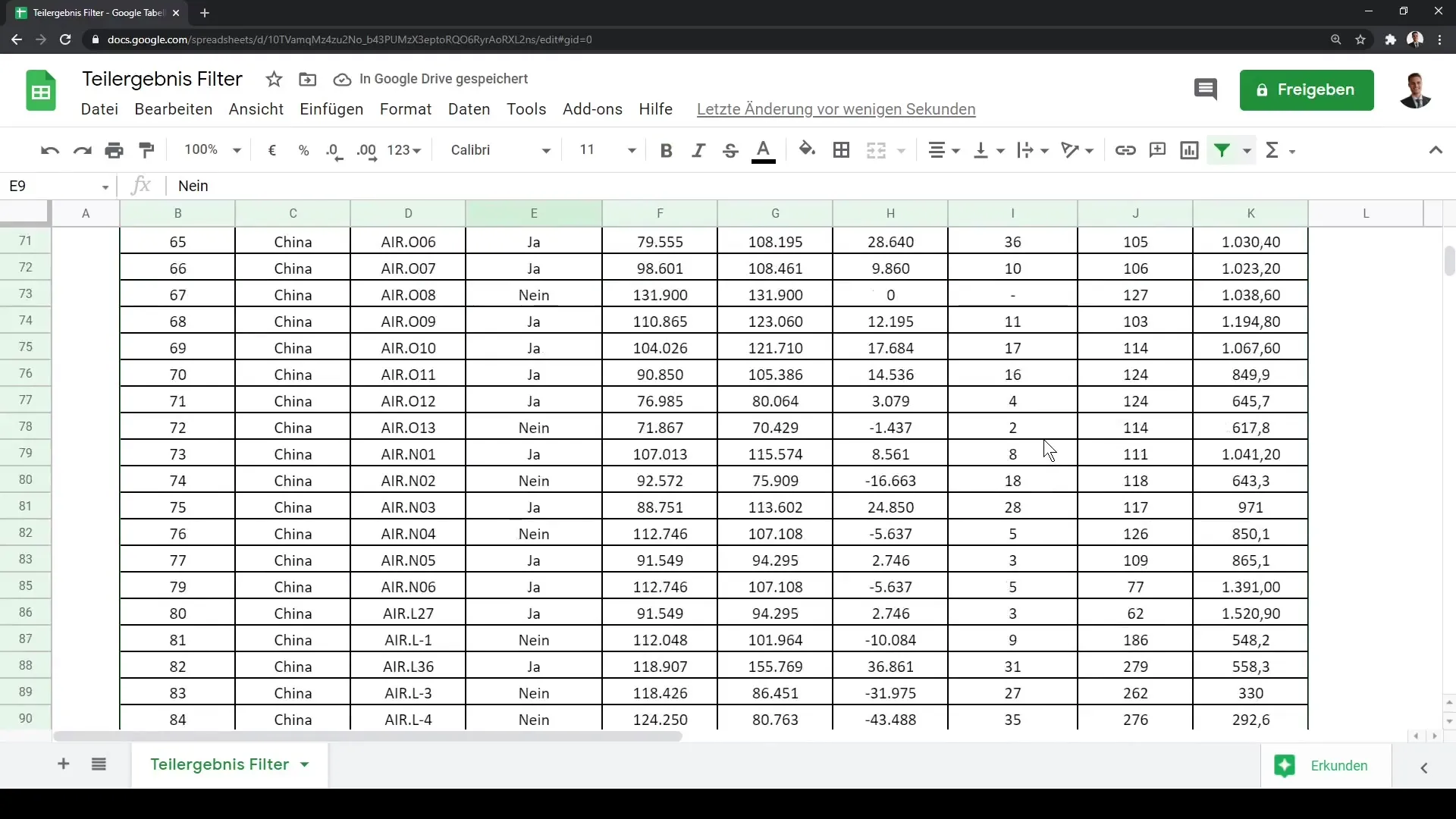1456x819 pixels.
Task: Open the borders tool
Action: coord(841,150)
